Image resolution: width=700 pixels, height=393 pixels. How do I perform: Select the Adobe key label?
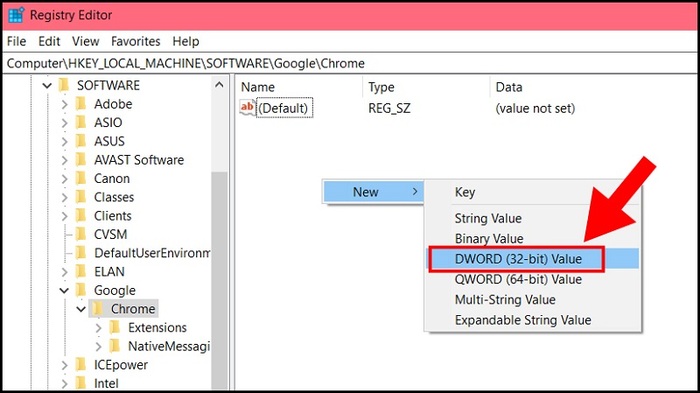click(113, 104)
